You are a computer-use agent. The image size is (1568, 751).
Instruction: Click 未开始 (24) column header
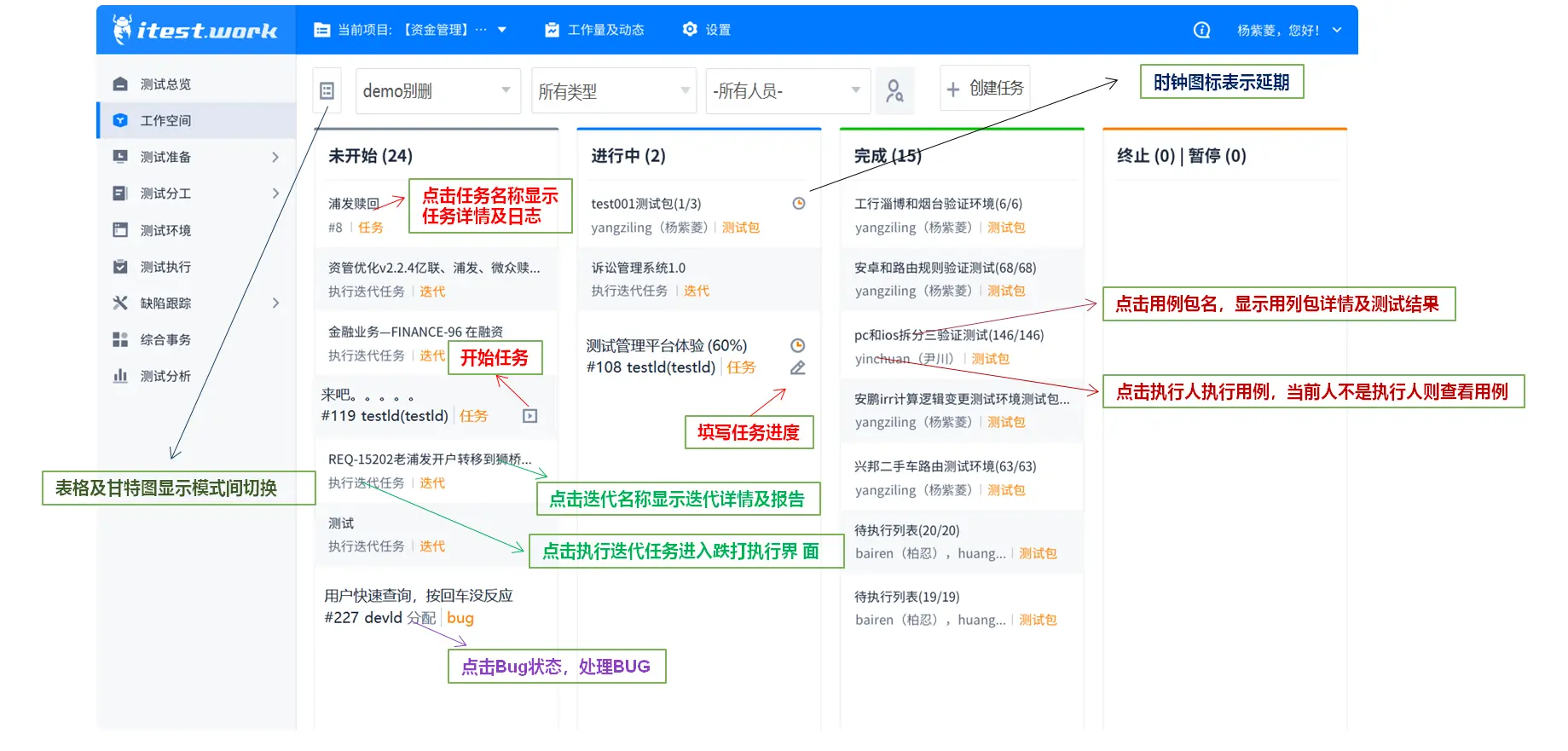point(370,156)
